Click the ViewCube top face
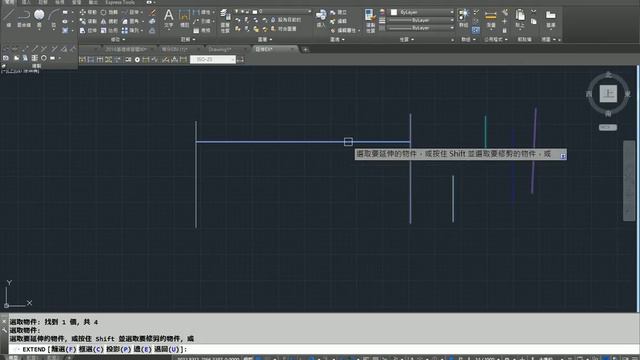The image size is (640, 360). 608,93
